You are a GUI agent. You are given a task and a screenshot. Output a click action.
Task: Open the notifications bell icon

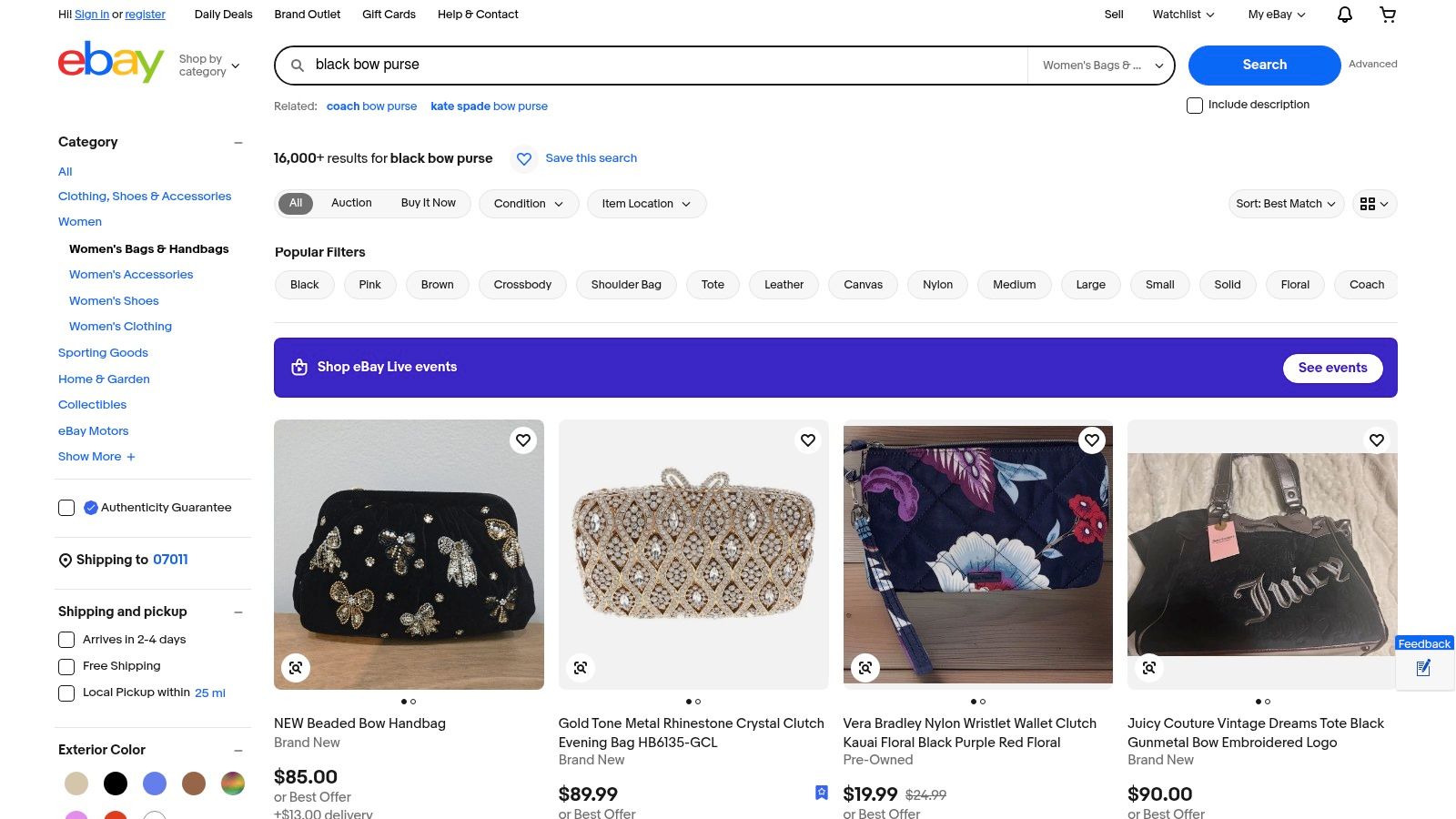coord(1345,15)
